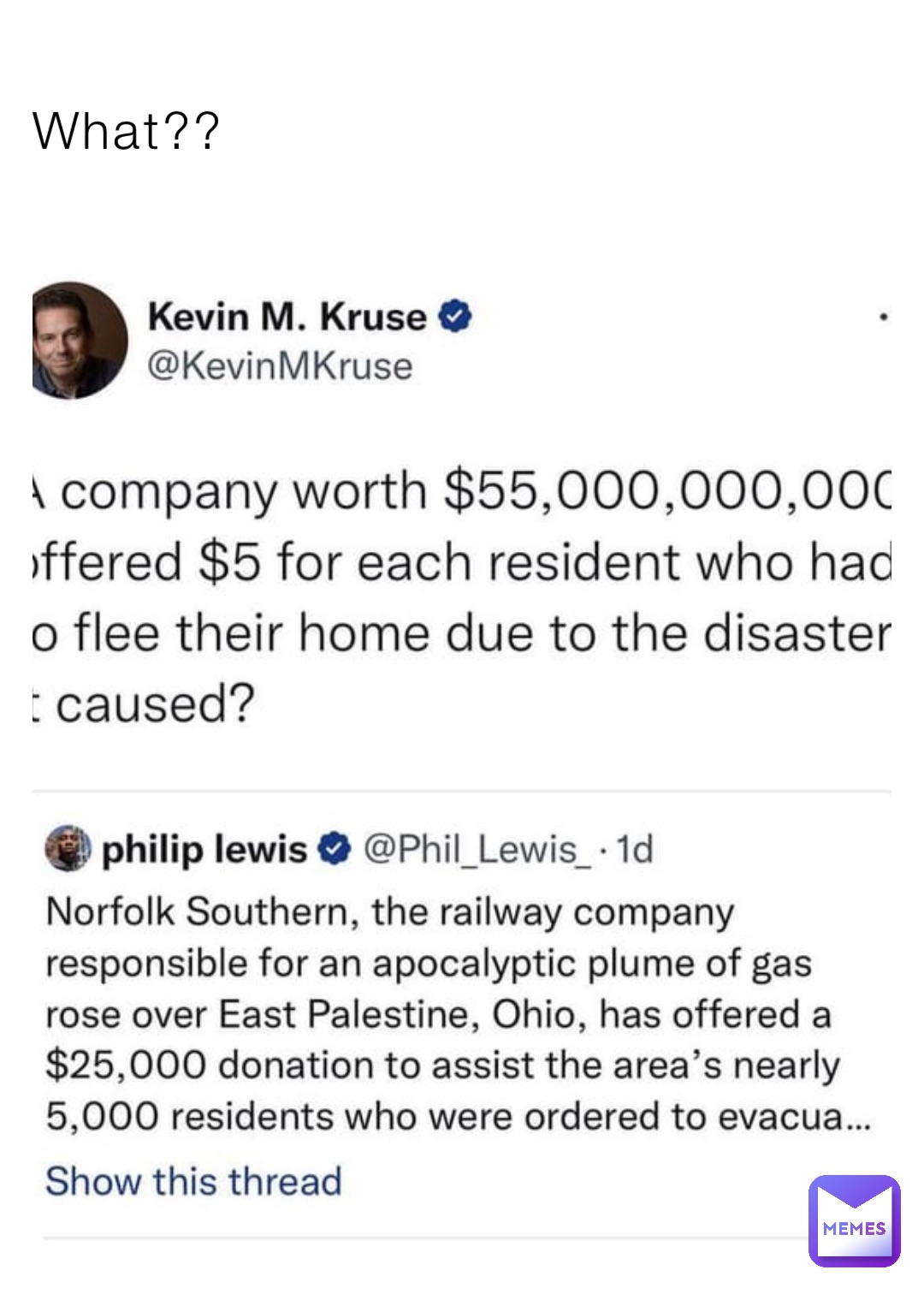
Task: Click the What?? caption text
Action: pos(126,132)
